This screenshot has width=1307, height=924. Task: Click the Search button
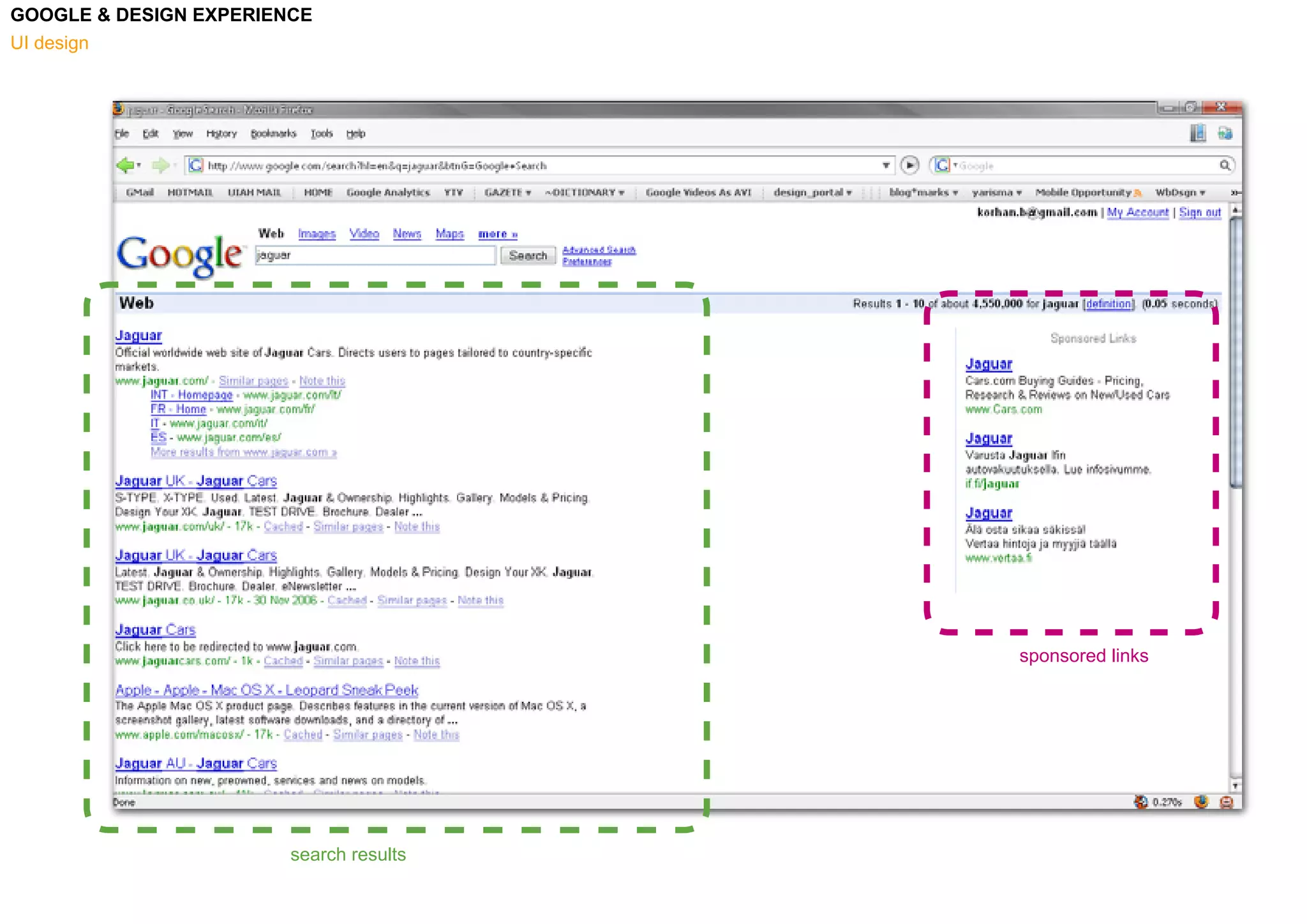pyautogui.click(x=528, y=255)
